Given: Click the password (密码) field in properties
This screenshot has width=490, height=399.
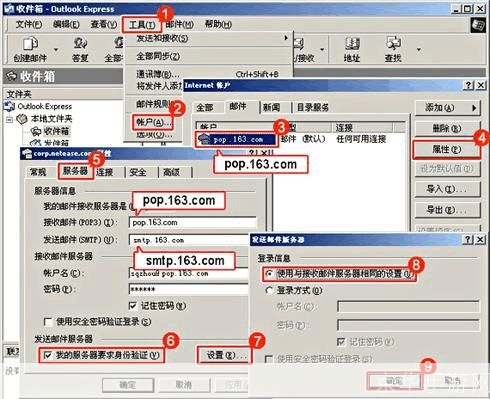Looking at the screenshot, I should pyautogui.click(x=189, y=289).
